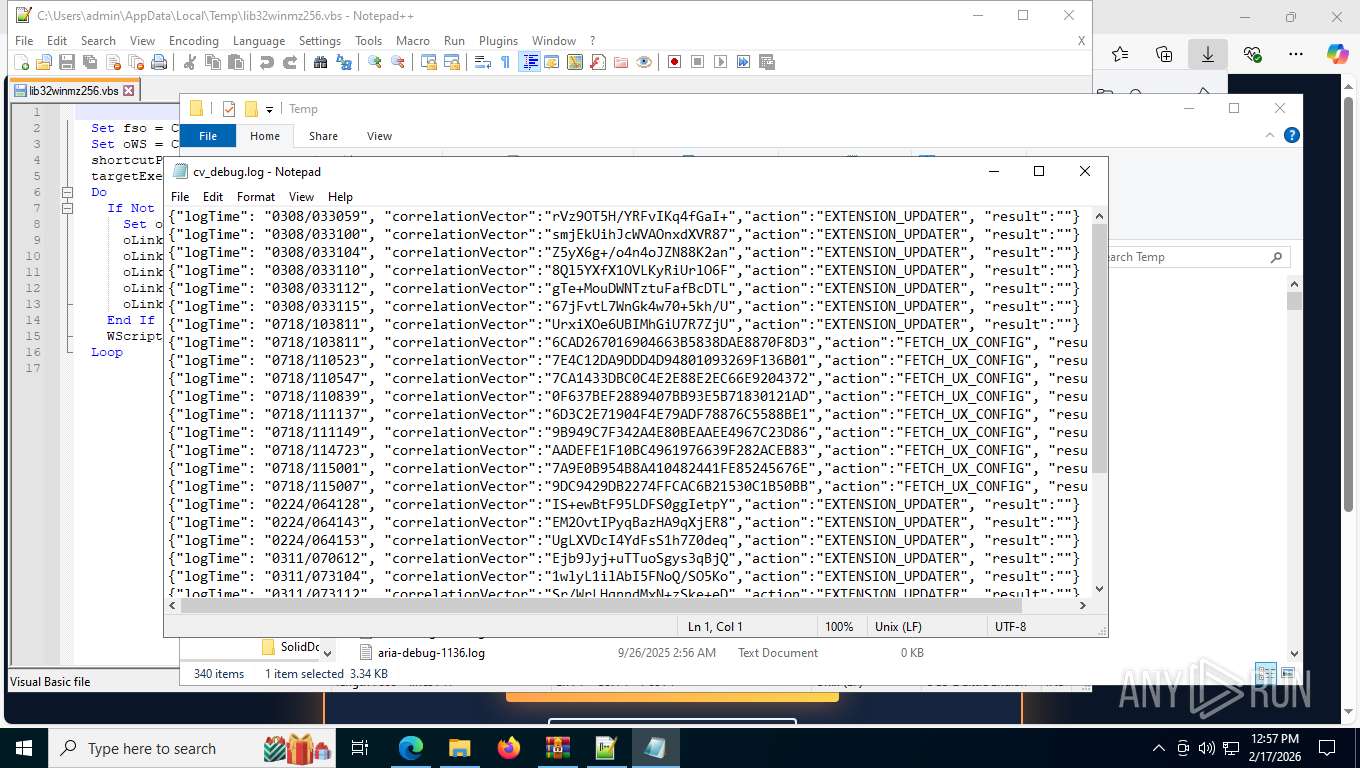The width and height of the screenshot is (1360, 768).
Task: Select aria-debug-1136.log file in Explorer
Action: (x=432, y=653)
